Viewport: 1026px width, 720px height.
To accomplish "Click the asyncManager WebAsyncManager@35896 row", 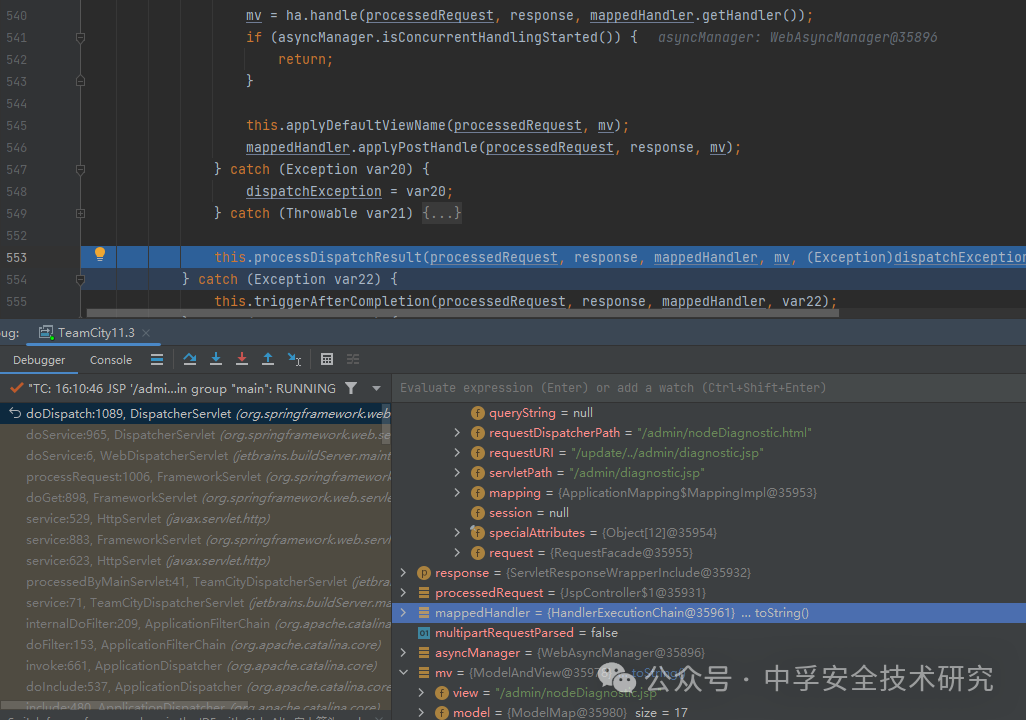I will point(709,653).
